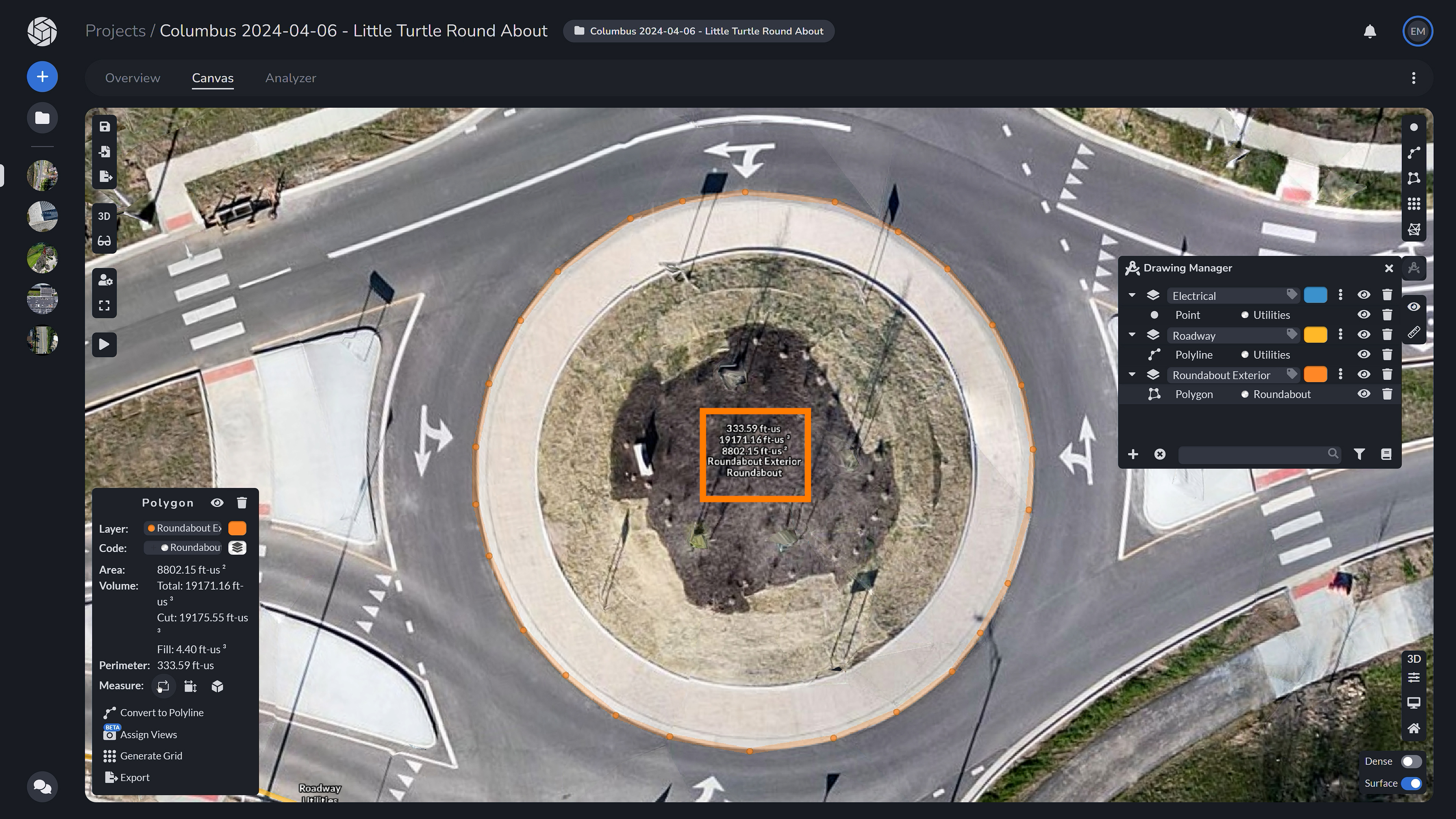Click the filter icon in Drawing Manager
Image resolution: width=1456 pixels, height=819 pixels.
(x=1359, y=454)
